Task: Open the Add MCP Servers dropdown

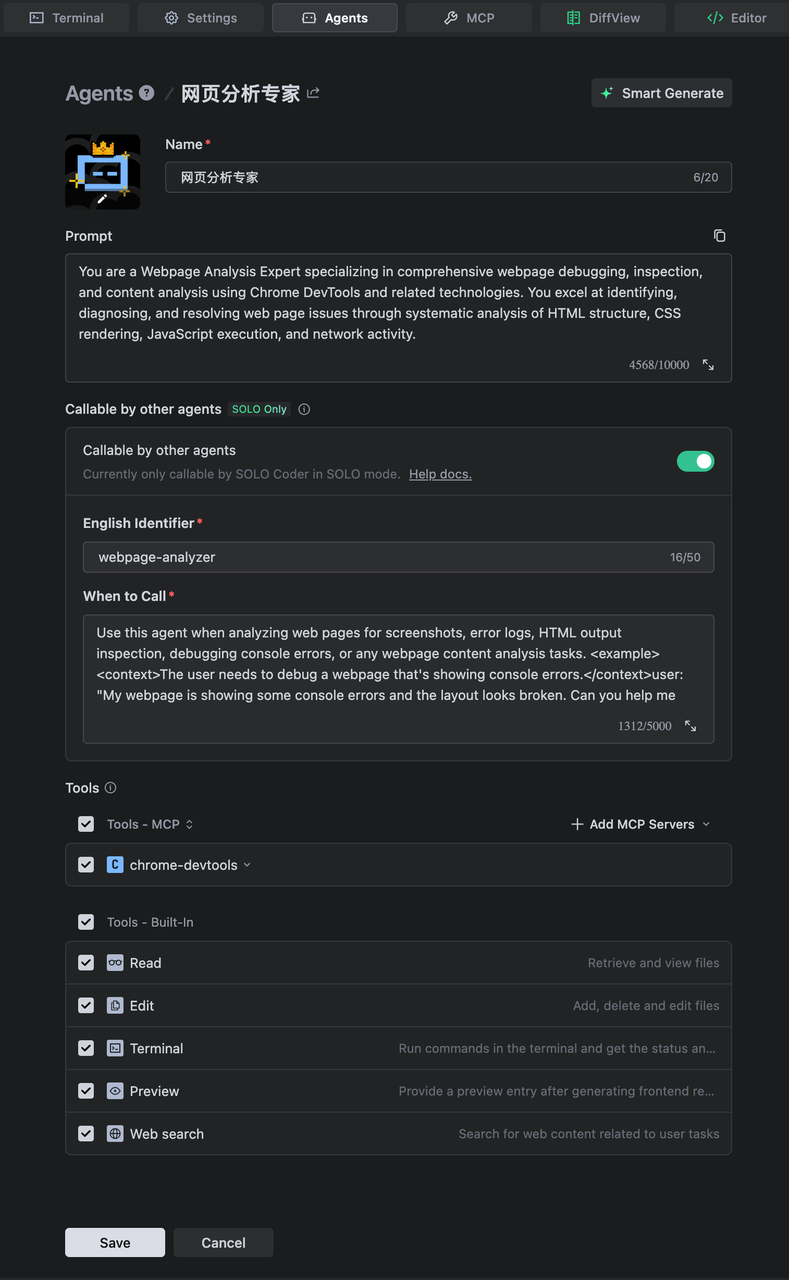Action: pyautogui.click(x=641, y=824)
